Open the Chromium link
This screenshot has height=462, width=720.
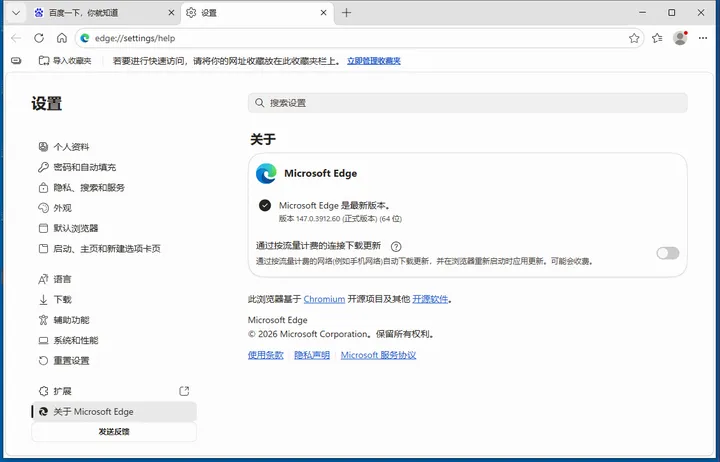(x=324, y=299)
